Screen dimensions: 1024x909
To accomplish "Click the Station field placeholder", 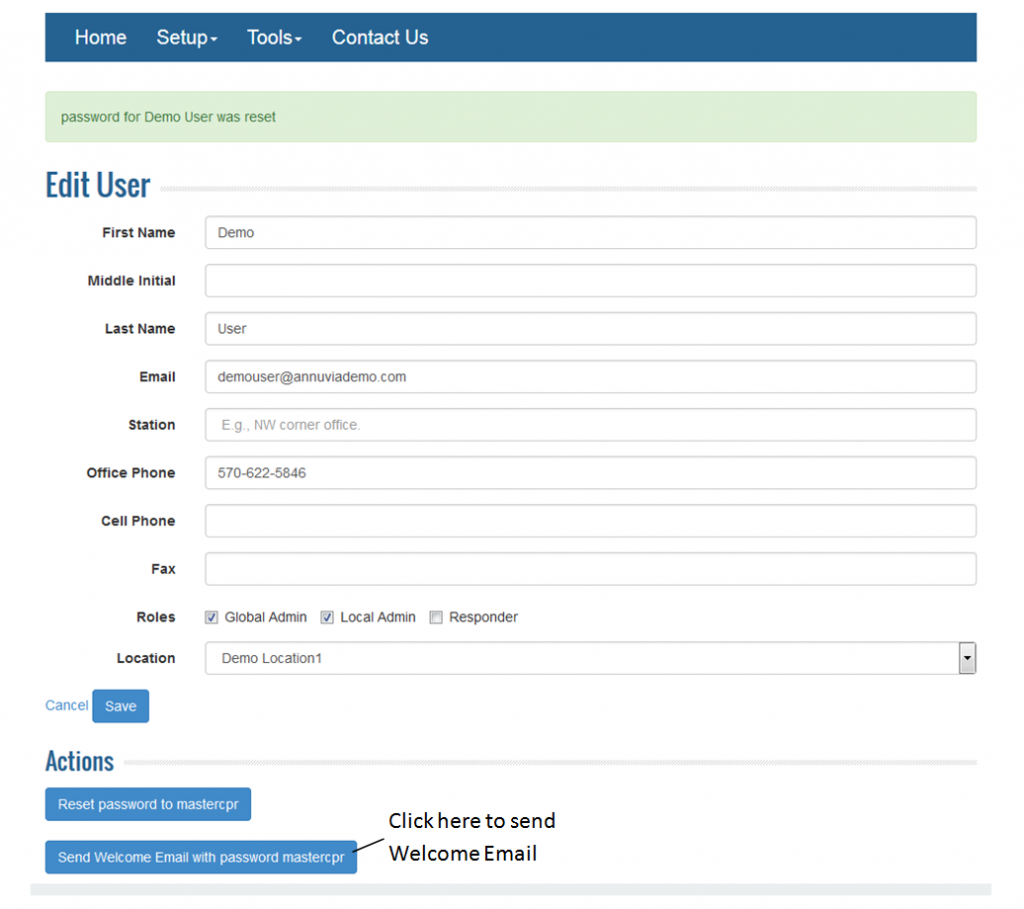I will [590, 424].
